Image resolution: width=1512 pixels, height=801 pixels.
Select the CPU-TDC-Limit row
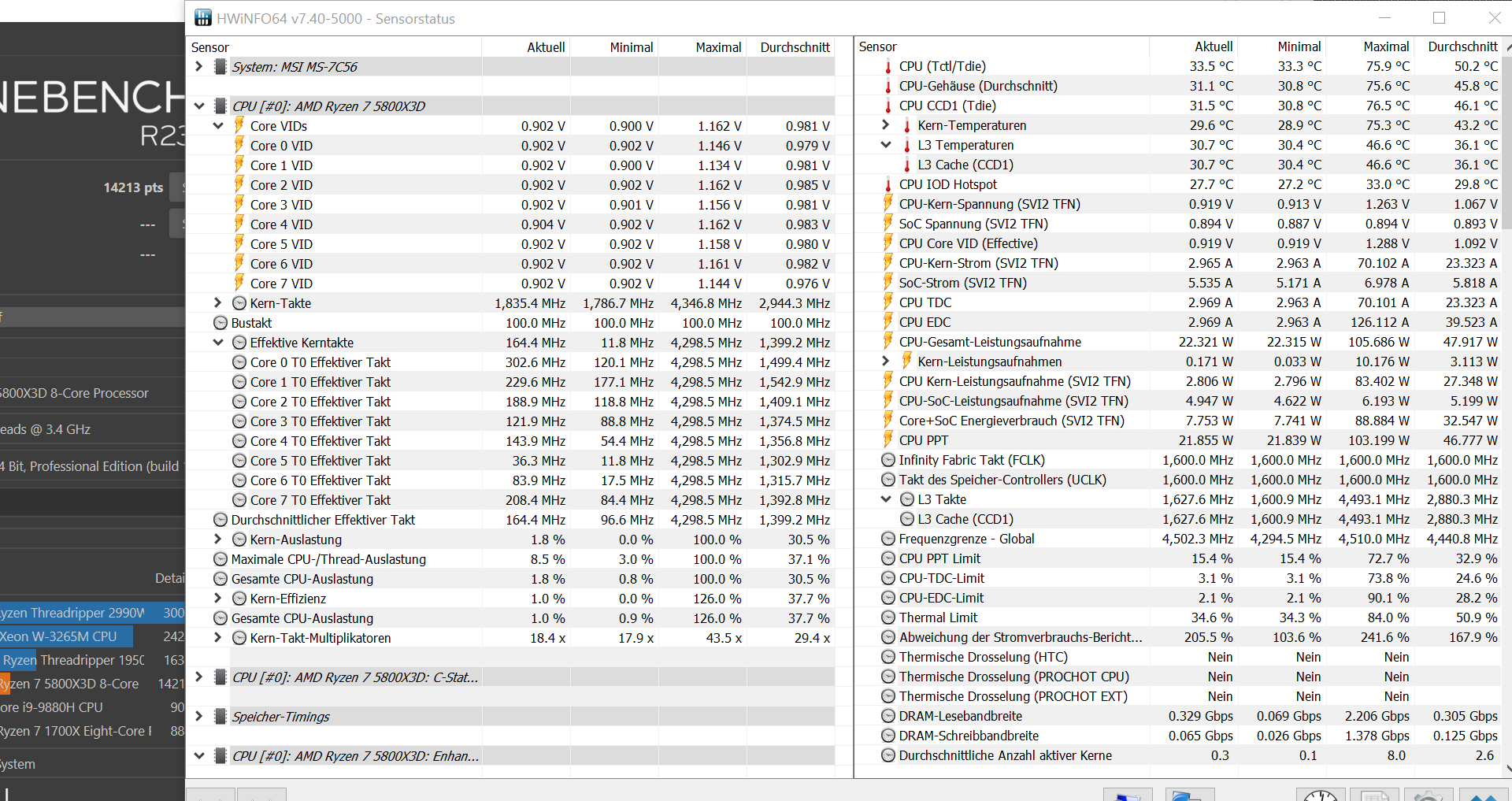[1179, 578]
